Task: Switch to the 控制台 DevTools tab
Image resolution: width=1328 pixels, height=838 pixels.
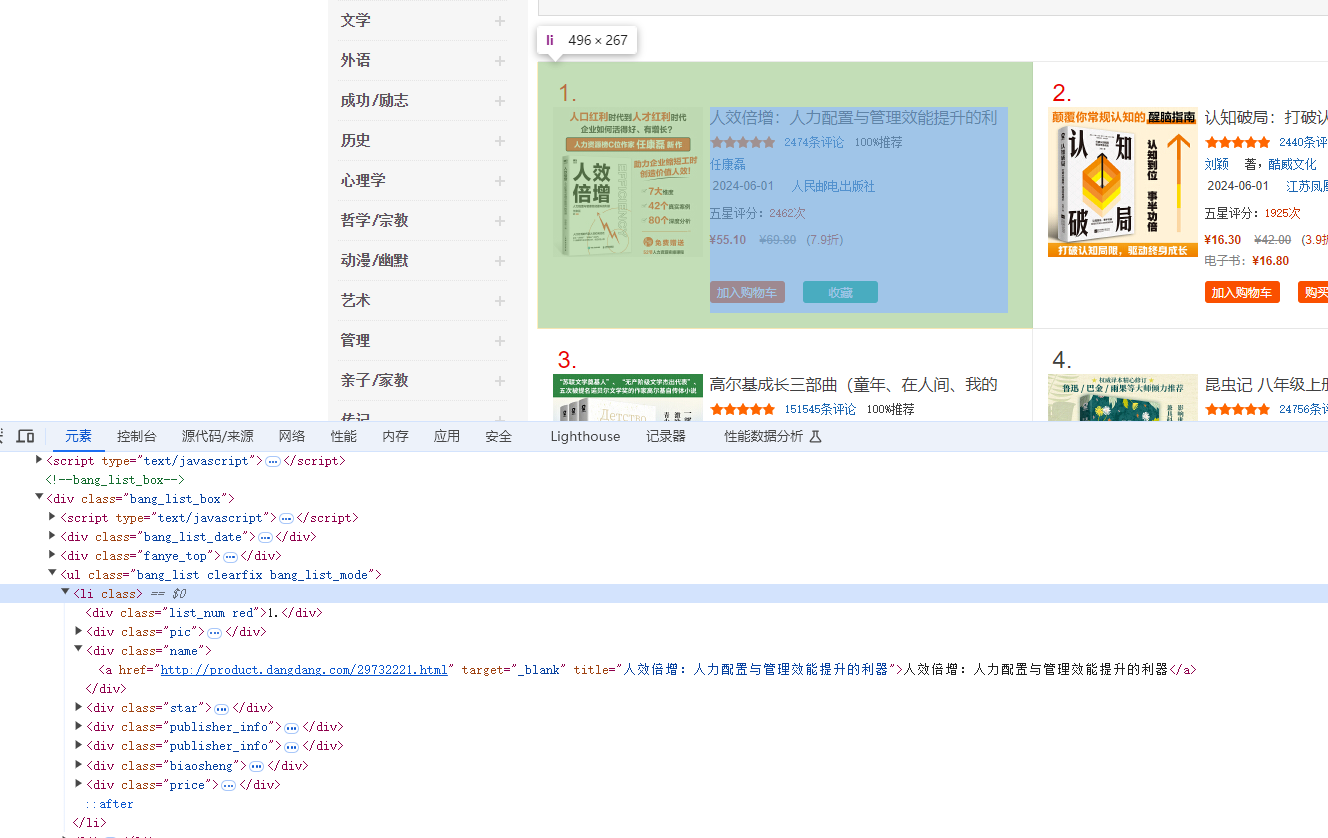Action: click(136, 436)
